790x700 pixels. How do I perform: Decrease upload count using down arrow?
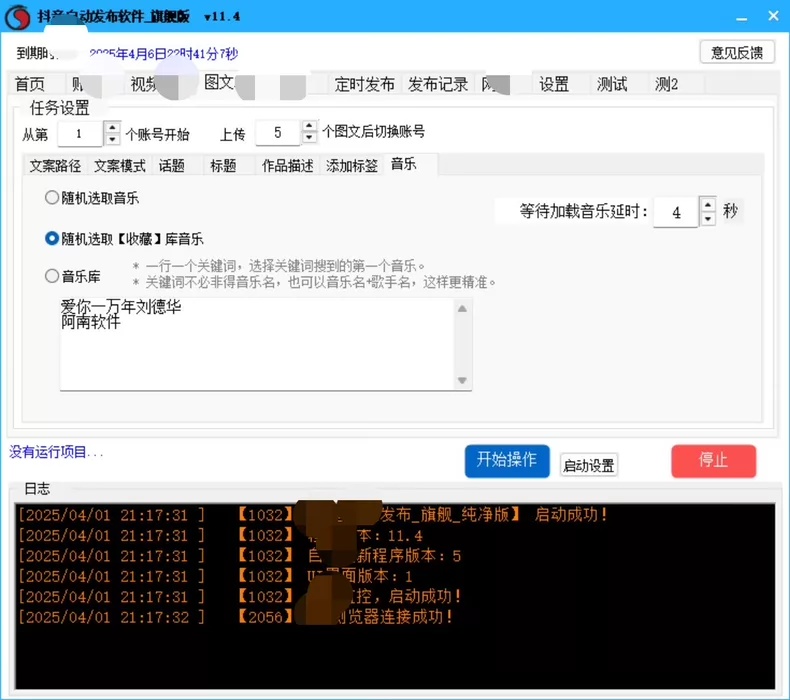click(309, 138)
